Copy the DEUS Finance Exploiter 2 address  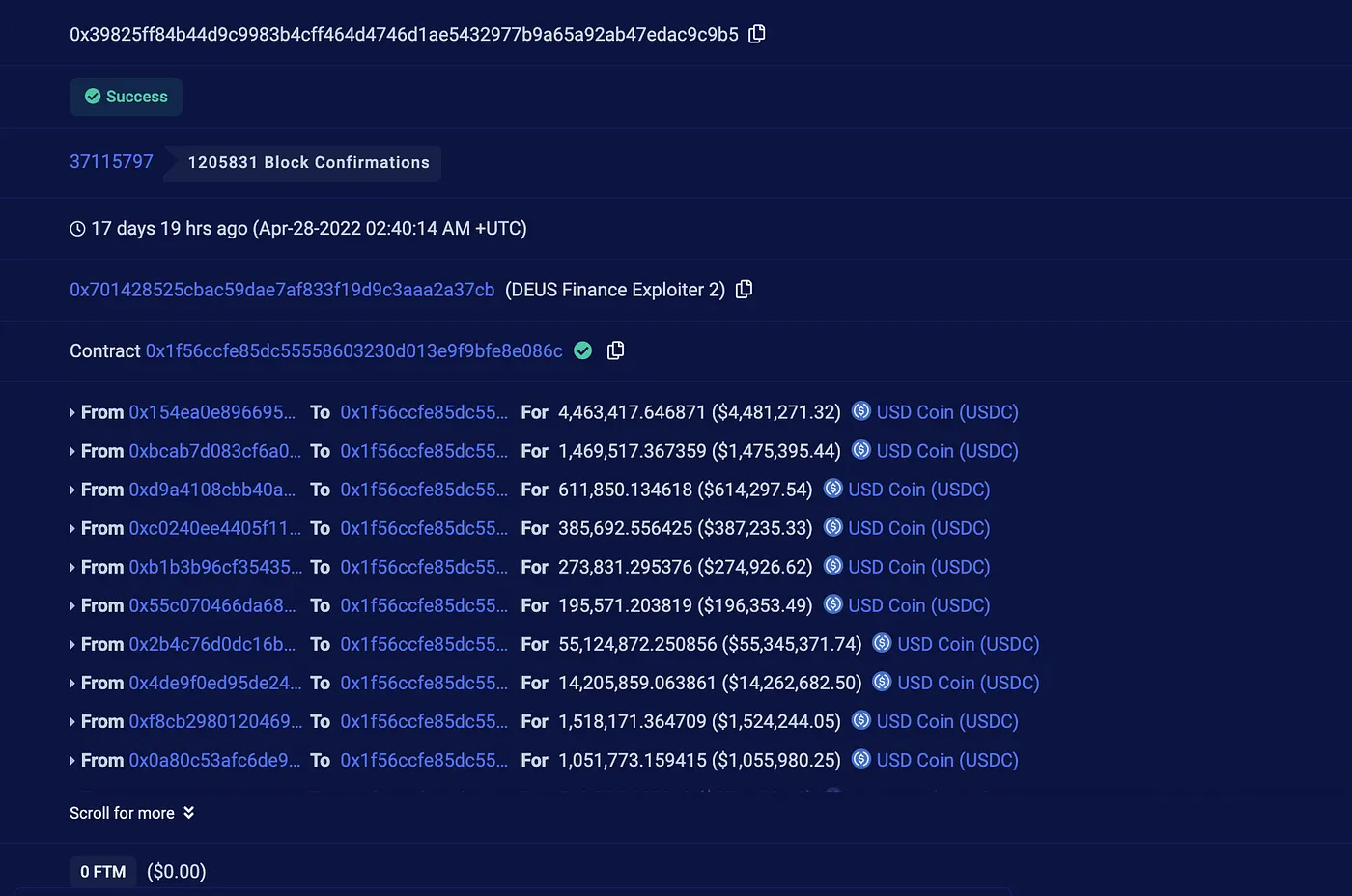(744, 289)
